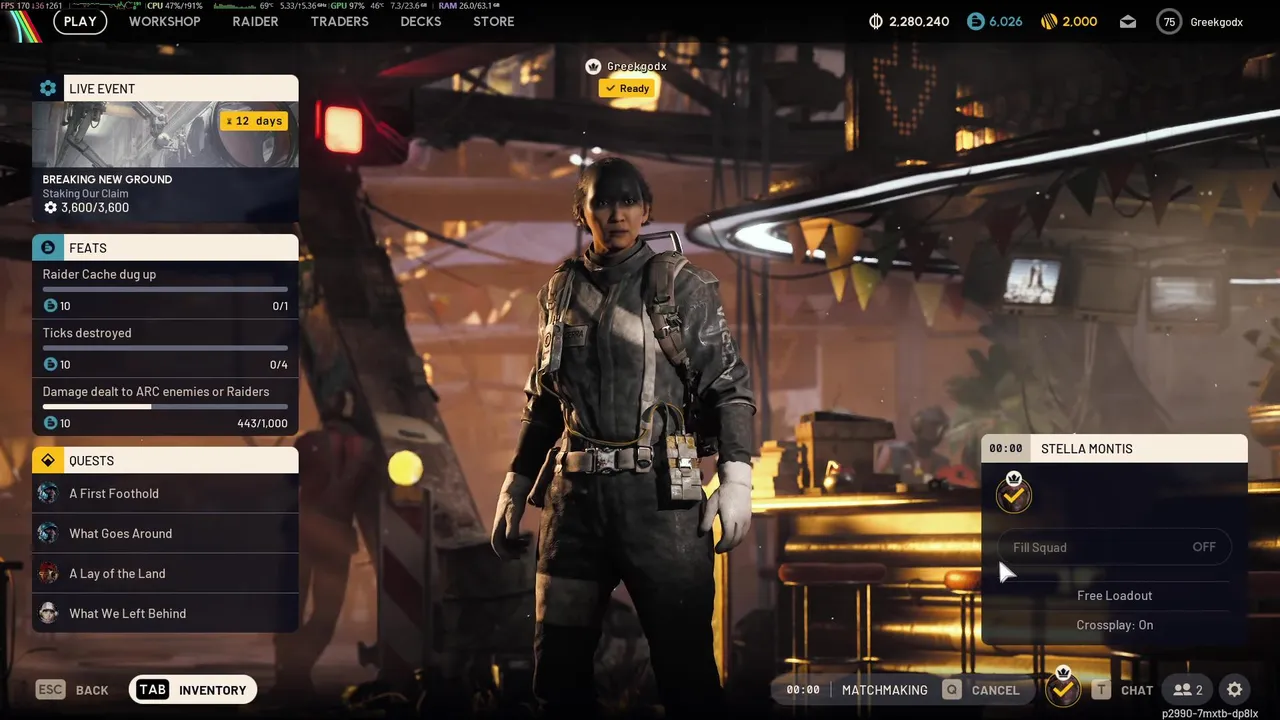The height and width of the screenshot is (720, 1280).
Task: Click Damage dealt progress bar
Action: (x=165, y=407)
